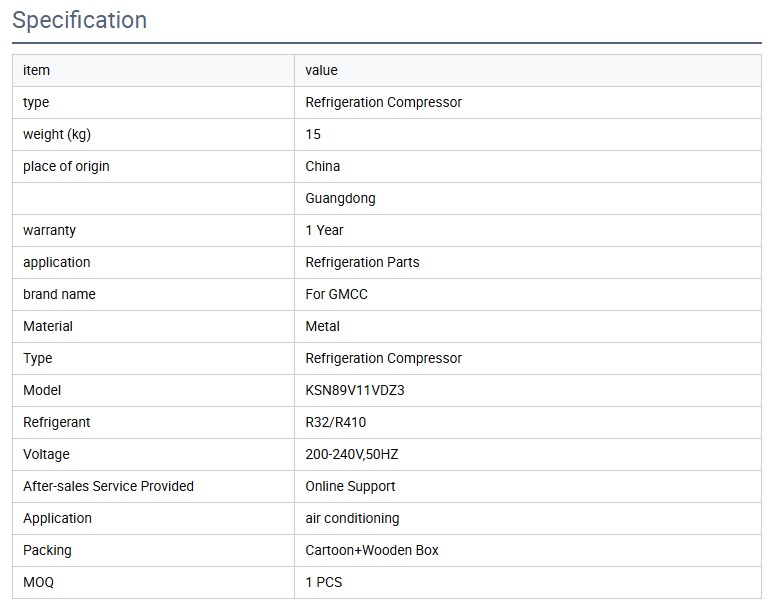Select the 'Cartoon+Wooden Box' packing value
The image size is (775, 609).
click(x=371, y=550)
